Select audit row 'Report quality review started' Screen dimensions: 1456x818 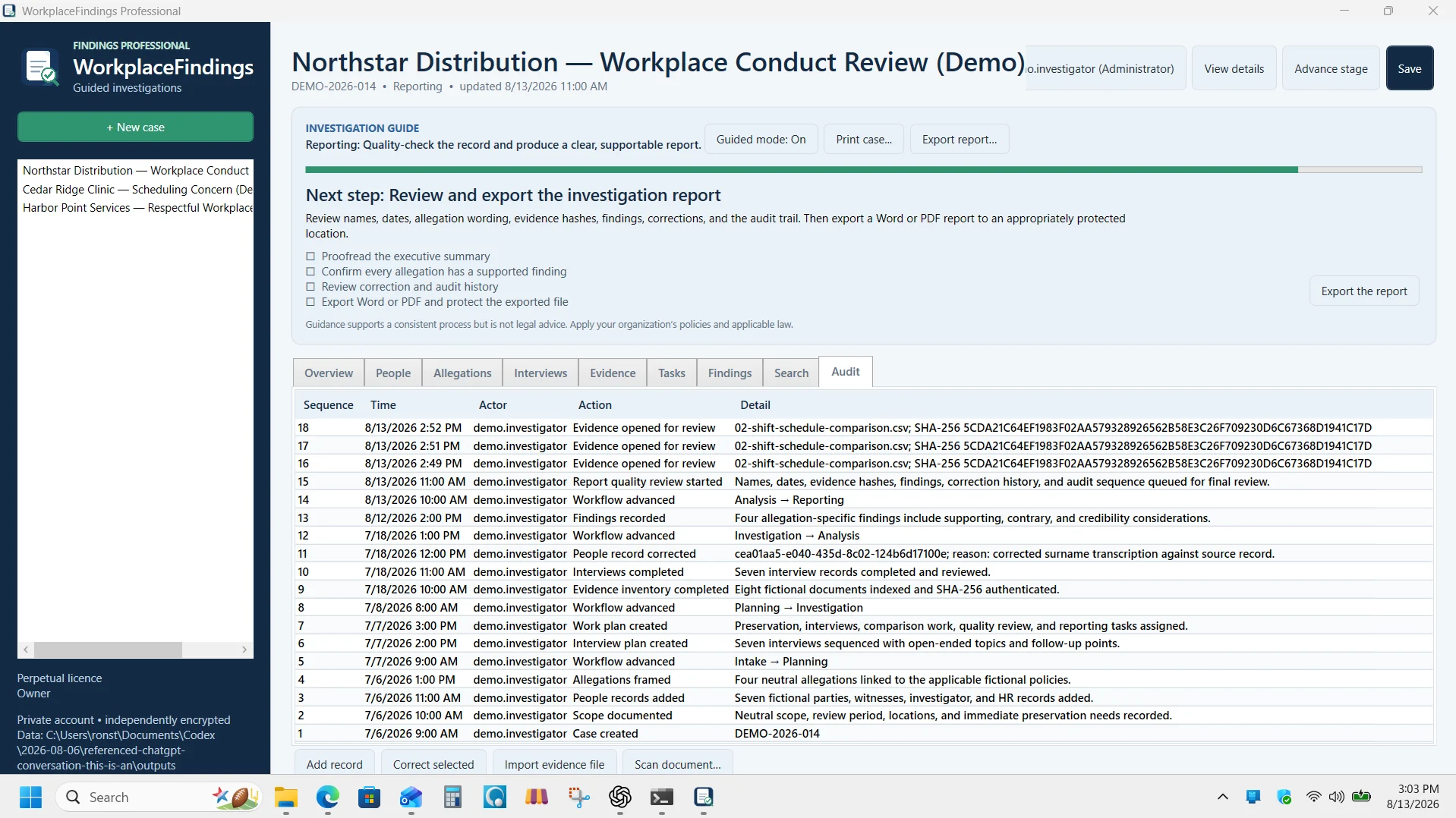click(864, 482)
